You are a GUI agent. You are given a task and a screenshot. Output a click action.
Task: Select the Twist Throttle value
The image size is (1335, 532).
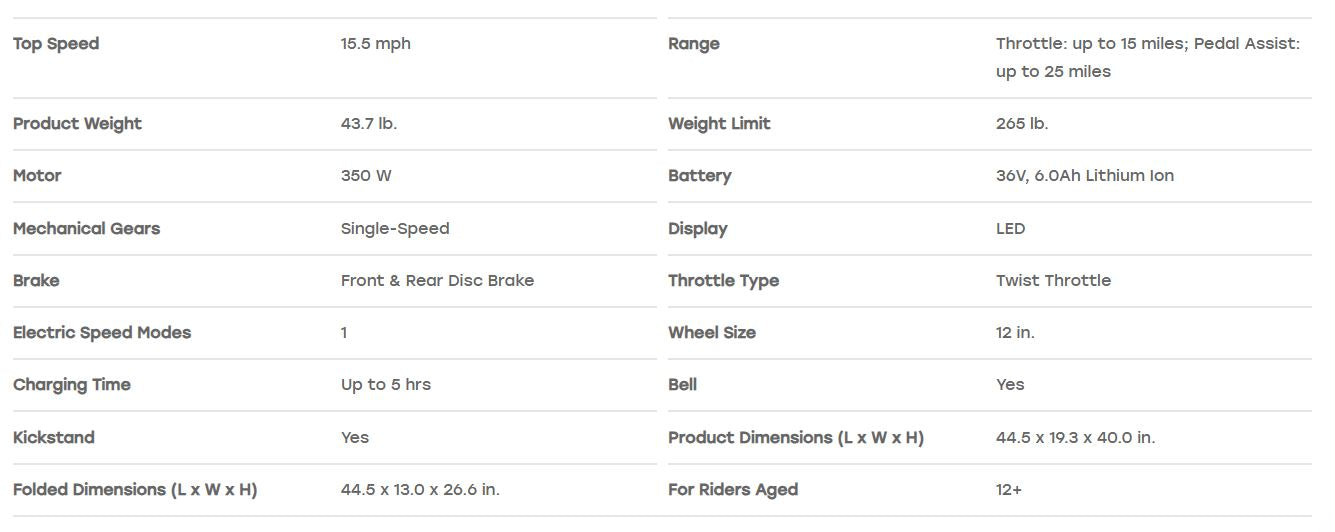[1053, 281]
